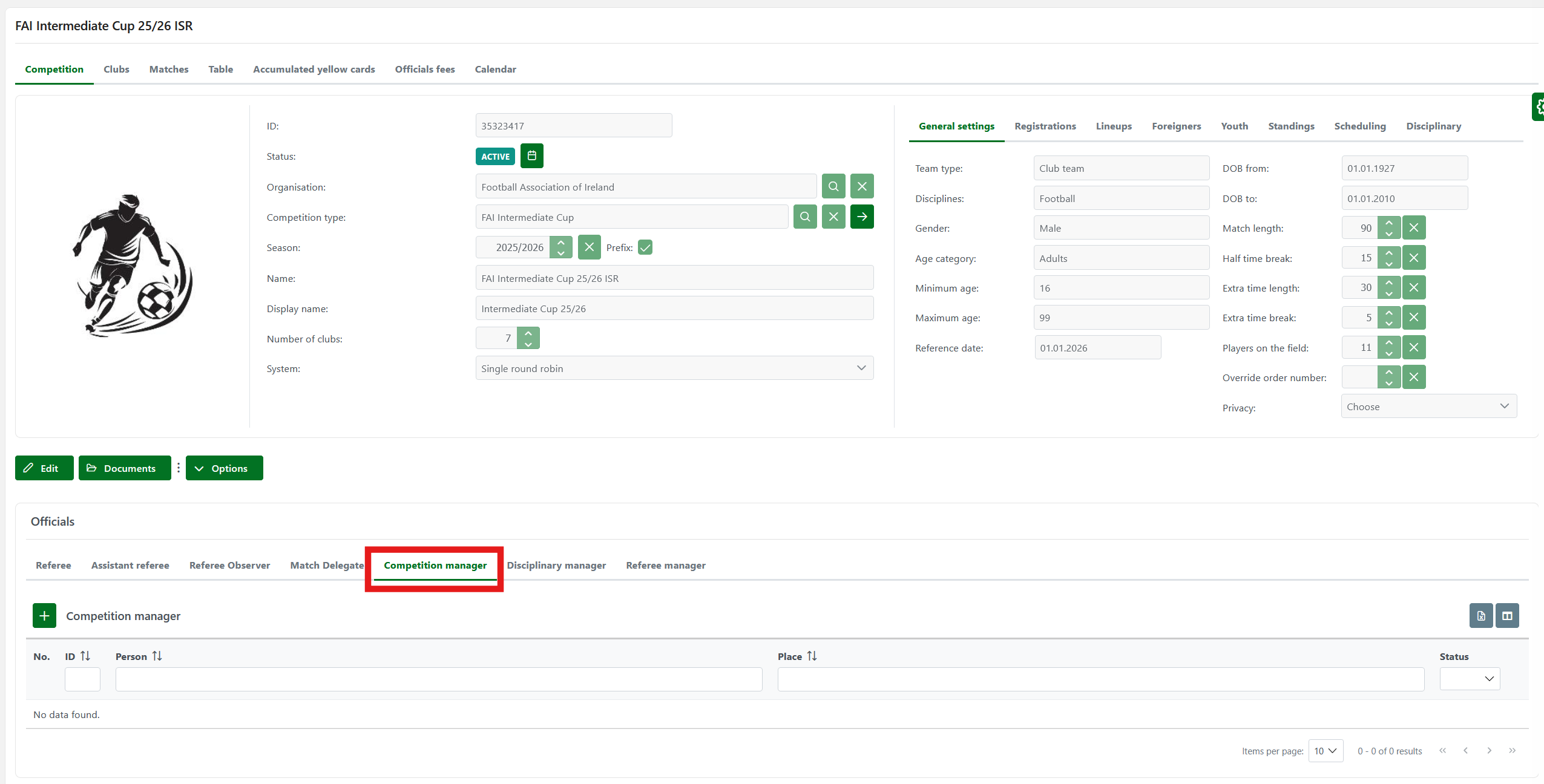Clear the Organisation field with X icon
This screenshot has height=784, width=1544.
[861, 186]
